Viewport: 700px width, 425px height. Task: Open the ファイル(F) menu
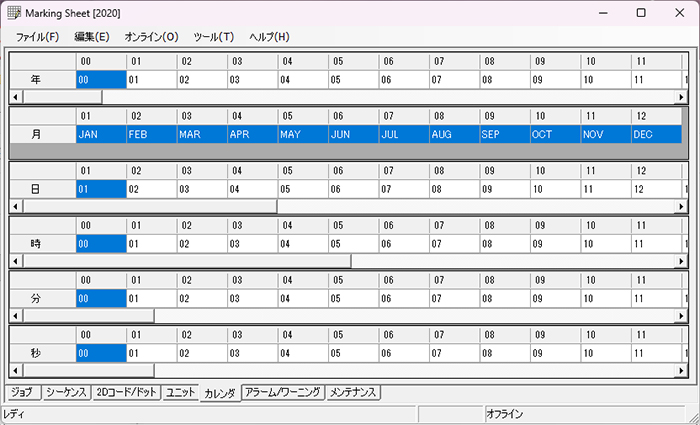pyautogui.click(x=37, y=37)
